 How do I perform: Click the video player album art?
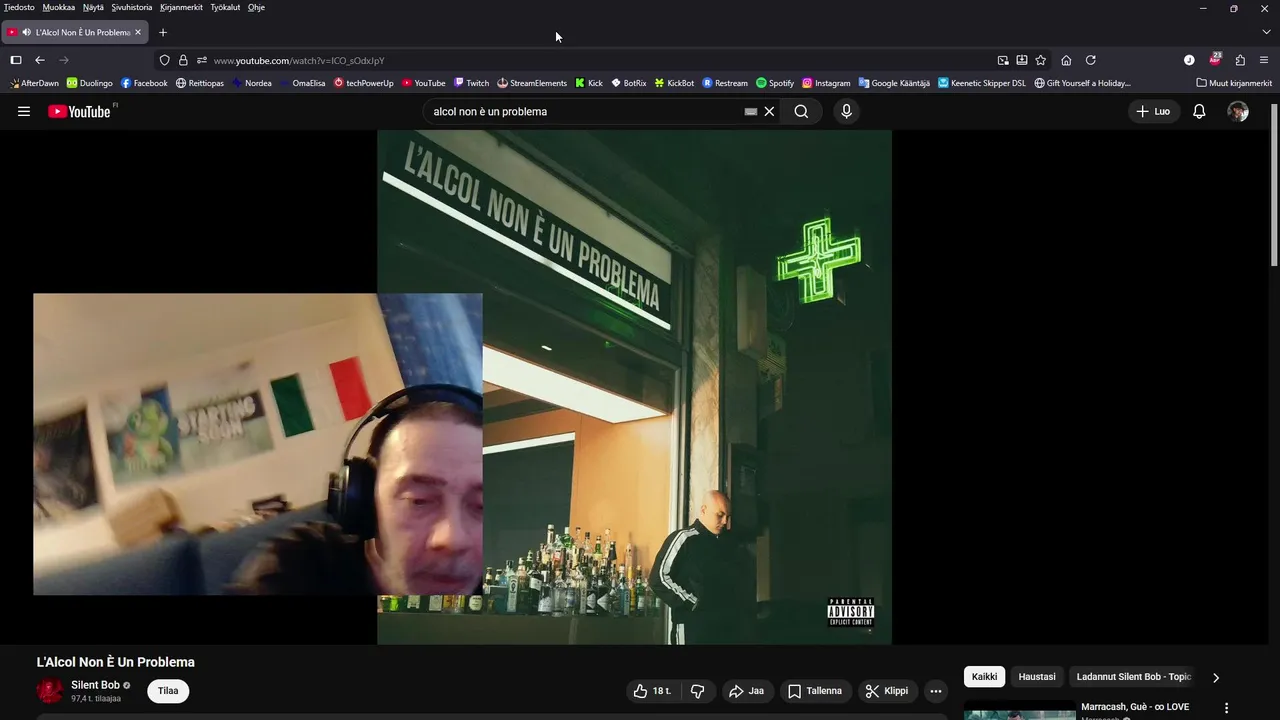pos(634,387)
